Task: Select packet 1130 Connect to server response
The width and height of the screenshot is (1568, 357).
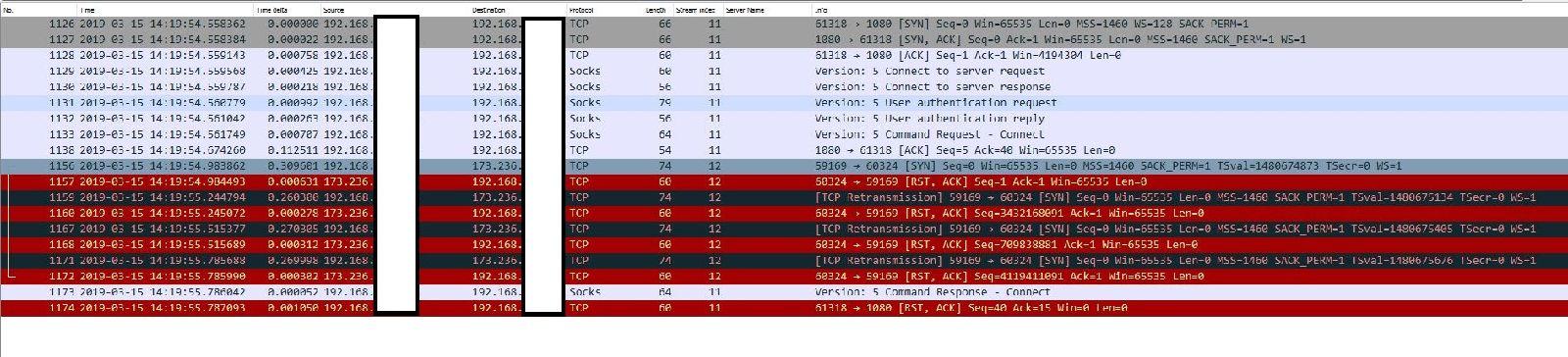Action: point(784,86)
